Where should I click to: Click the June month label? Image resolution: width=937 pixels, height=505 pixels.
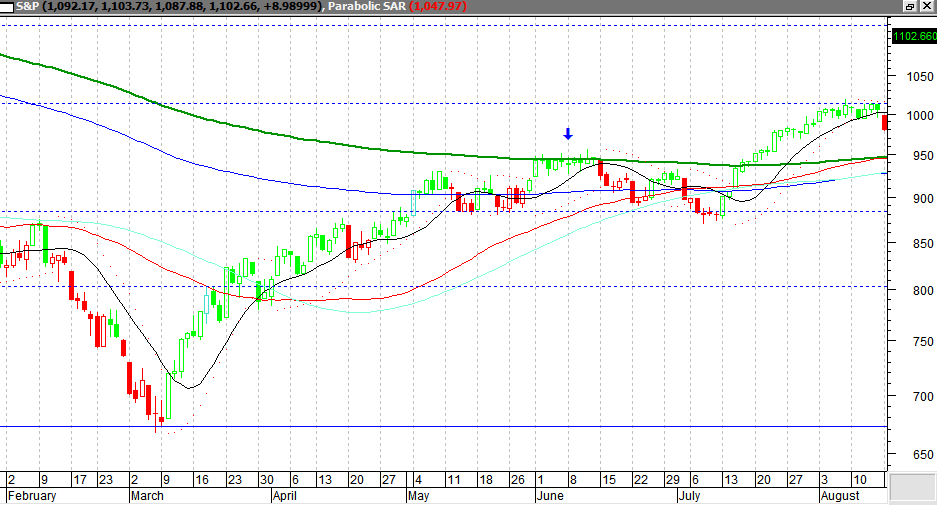pos(550,496)
